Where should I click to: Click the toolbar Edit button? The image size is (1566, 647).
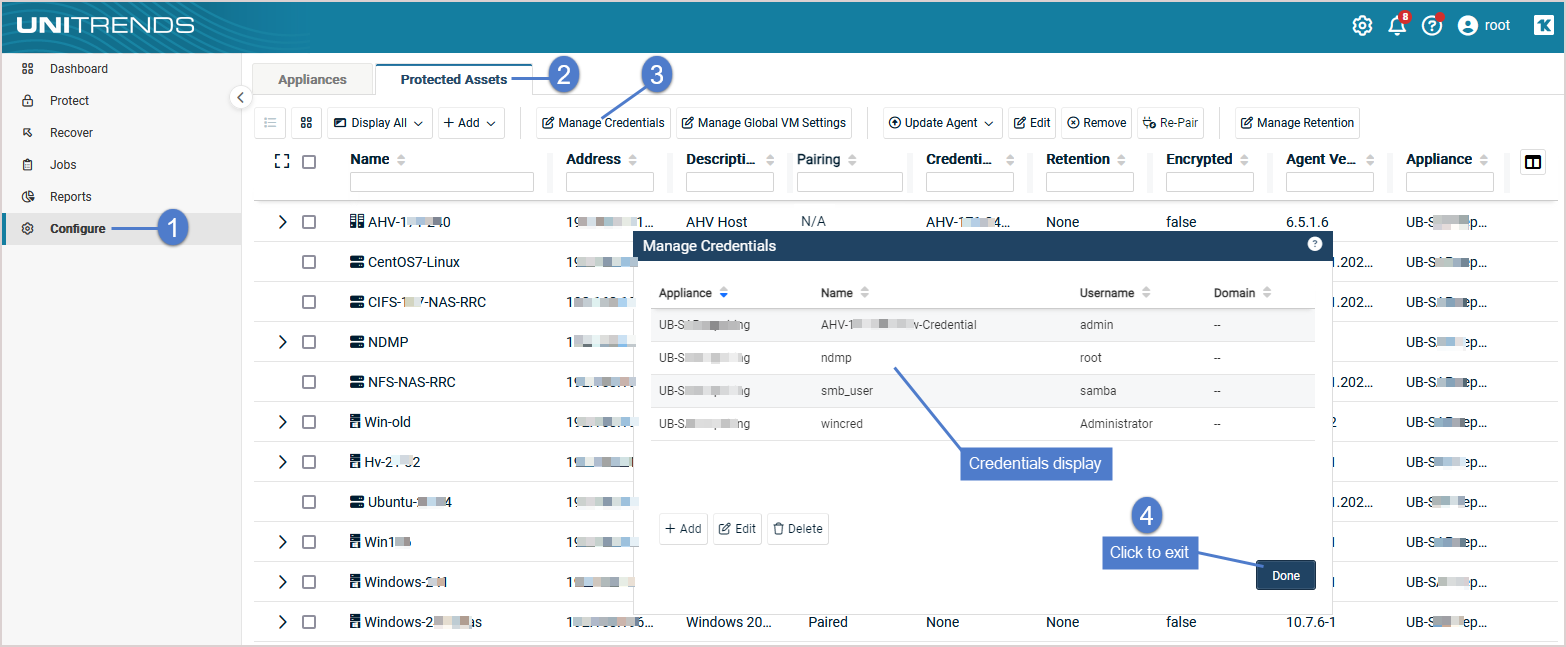tap(1032, 123)
